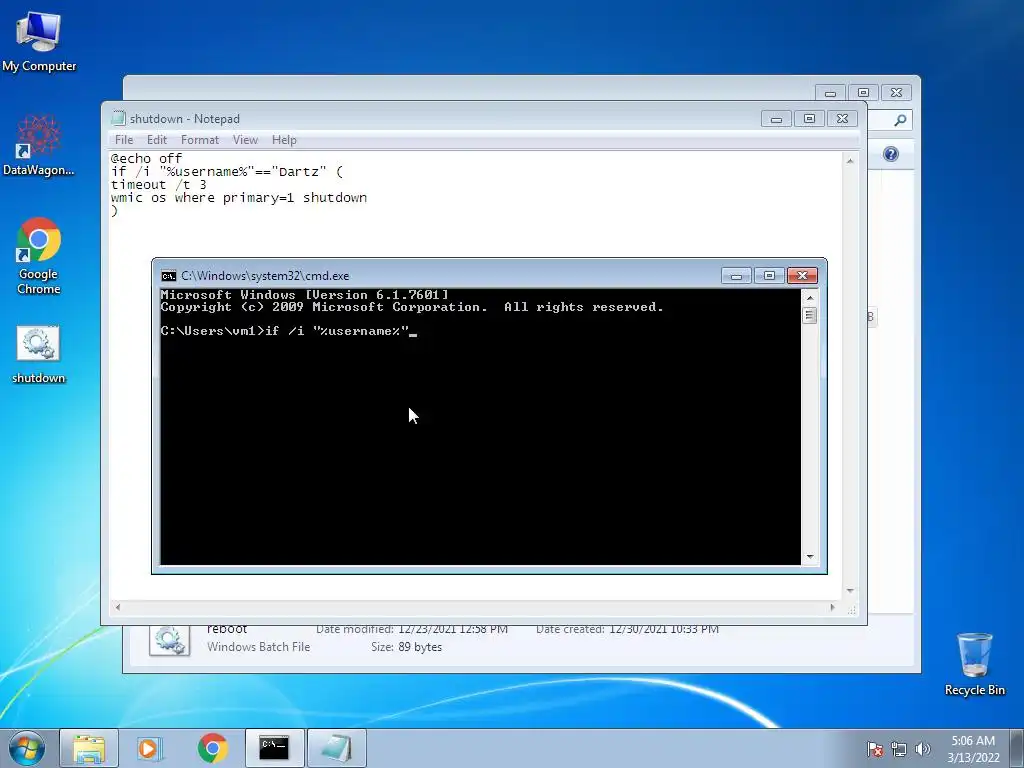Image resolution: width=1024 pixels, height=768 pixels.
Task: Switch to cmd.exe via taskbar button
Action: tap(274, 748)
